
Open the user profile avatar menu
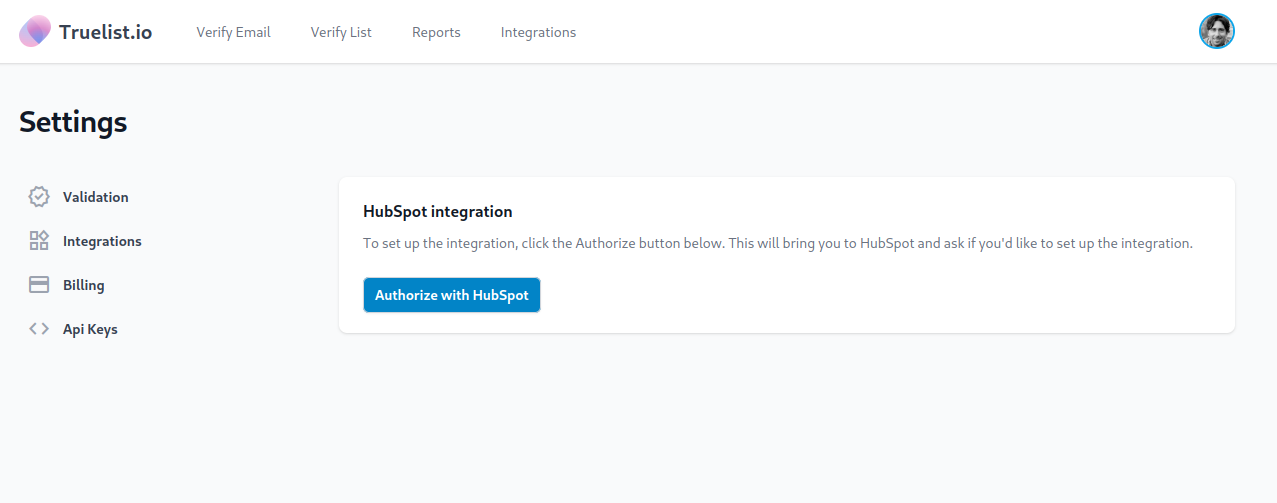(x=1216, y=31)
